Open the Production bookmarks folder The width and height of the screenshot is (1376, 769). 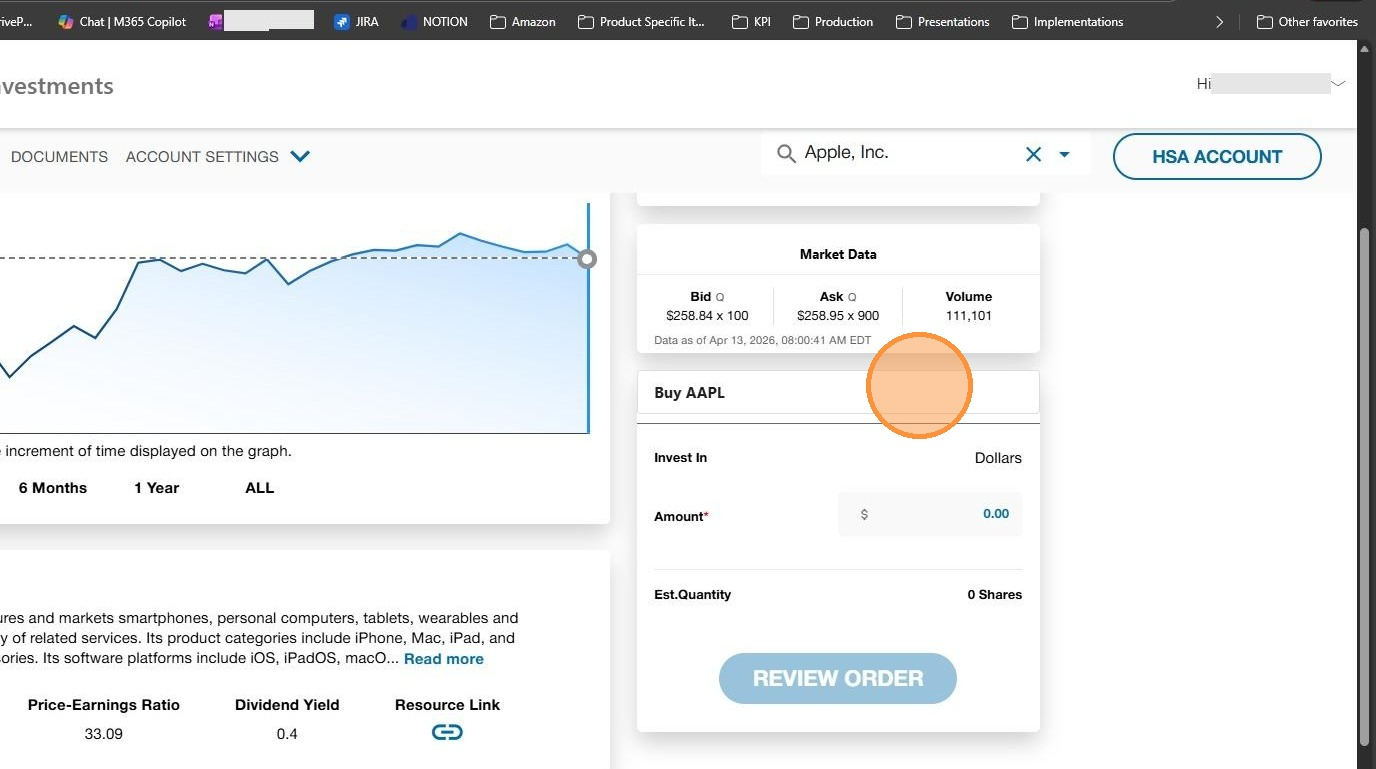[833, 21]
